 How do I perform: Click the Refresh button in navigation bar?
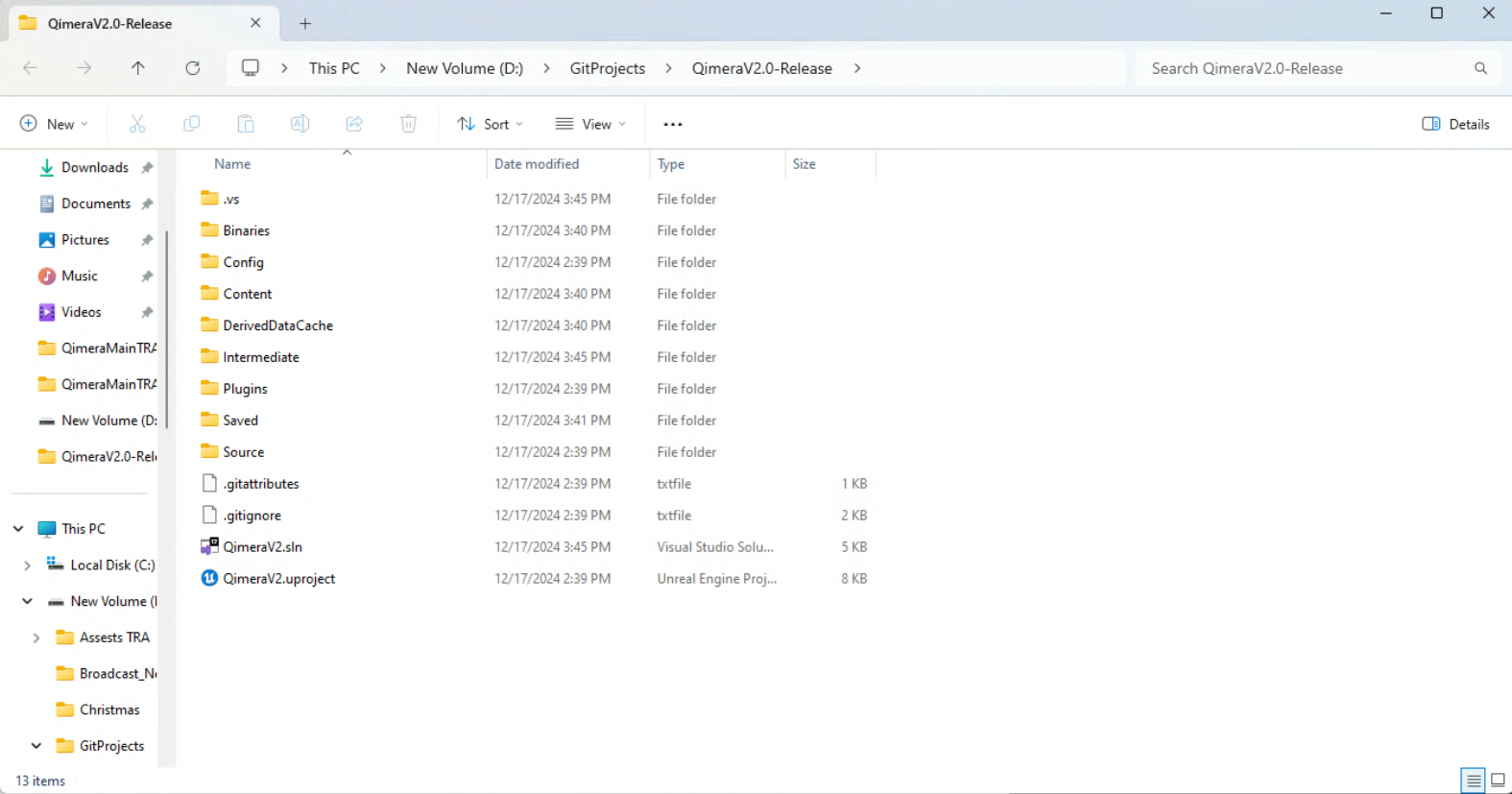193,68
